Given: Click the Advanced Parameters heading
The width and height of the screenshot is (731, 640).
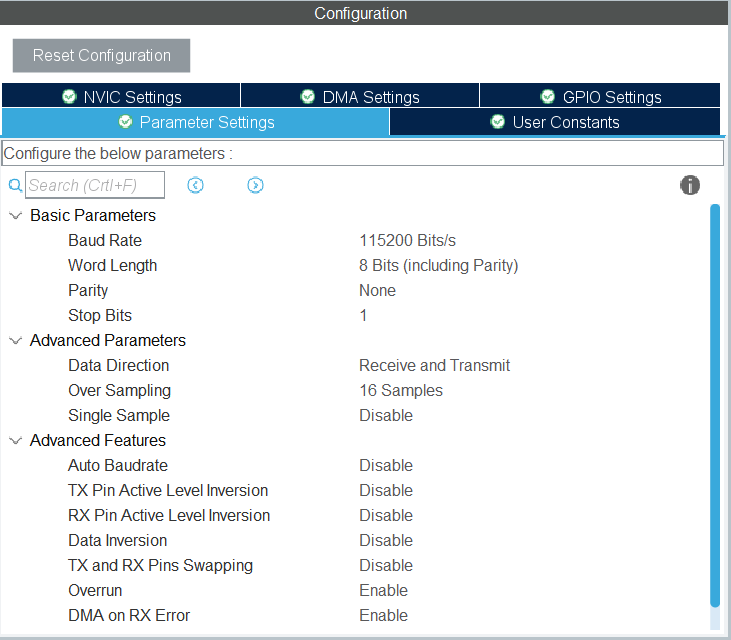Looking at the screenshot, I should click(108, 340).
